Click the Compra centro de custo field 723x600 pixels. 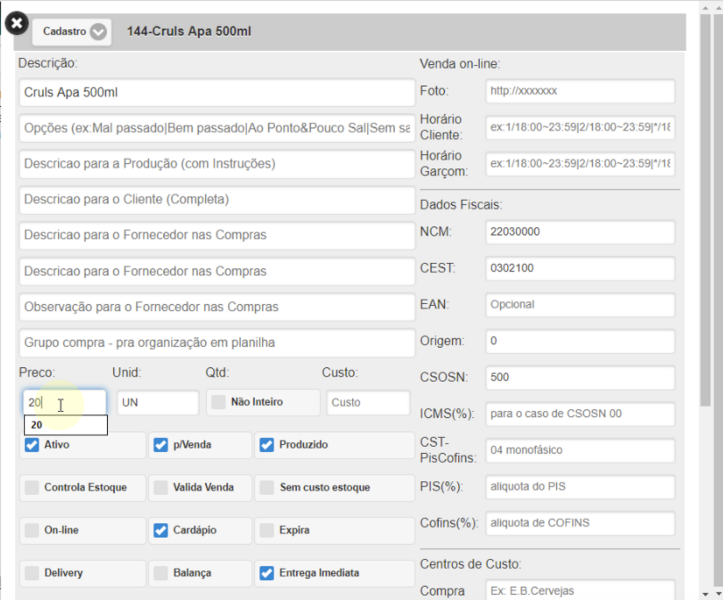coord(580,590)
